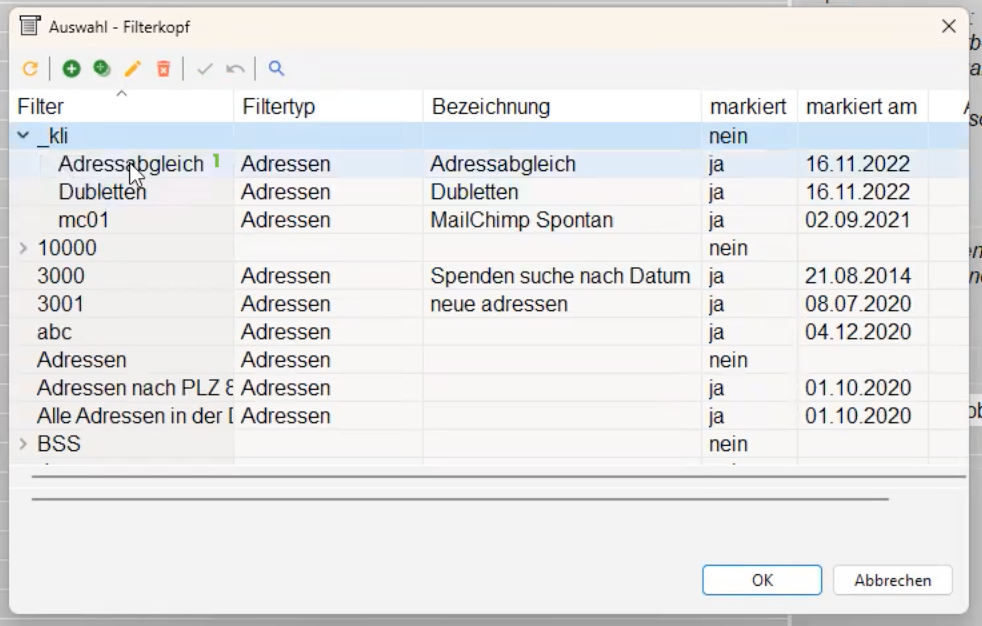Click the grey undo arrow icon
Image resolution: width=982 pixels, height=626 pixels.
tap(235, 69)
